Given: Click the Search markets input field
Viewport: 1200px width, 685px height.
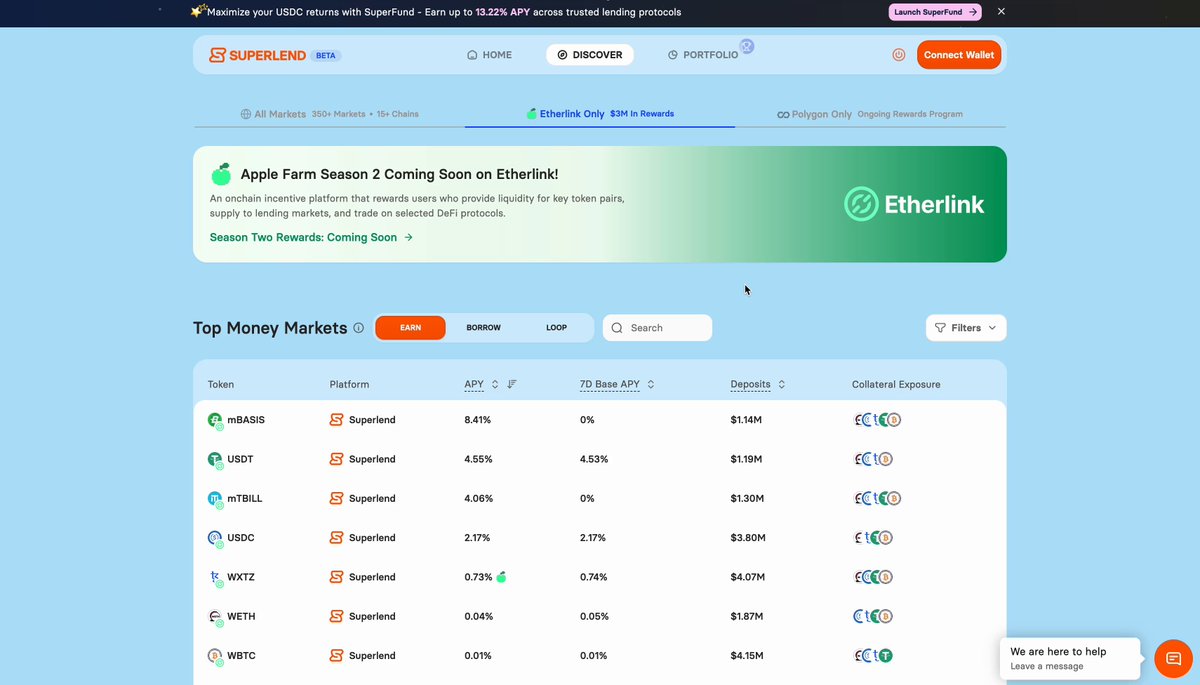Looking at the screenshot, I should click(x=657, y=328).
